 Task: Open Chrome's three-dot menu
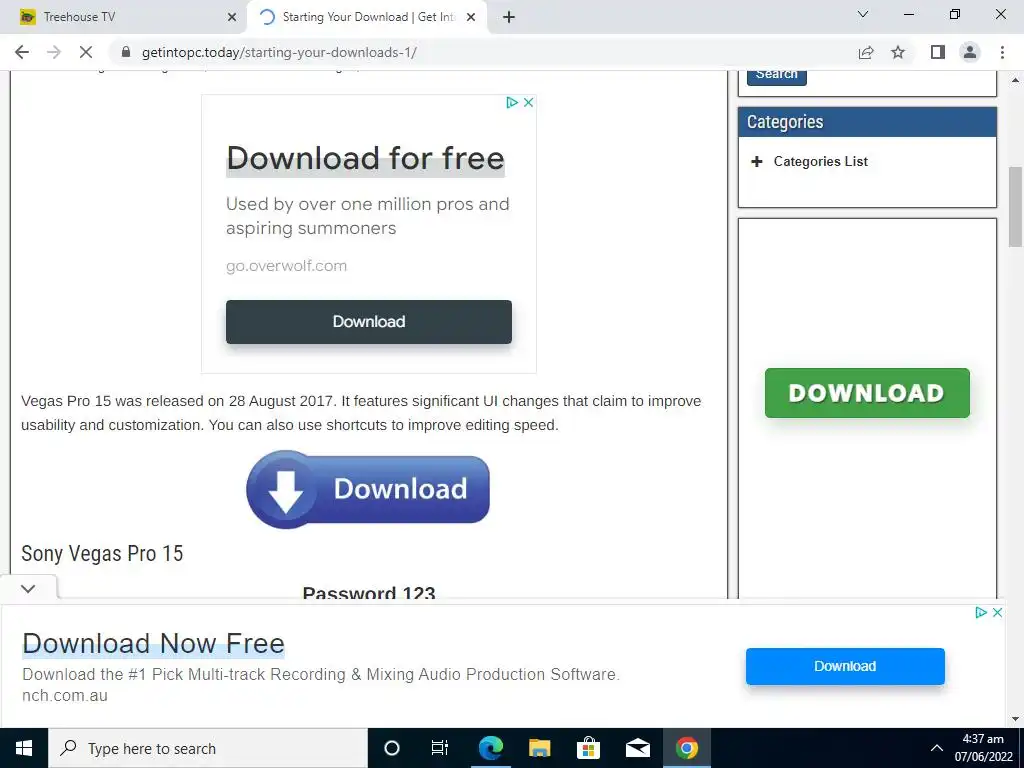click(1002, 52)
